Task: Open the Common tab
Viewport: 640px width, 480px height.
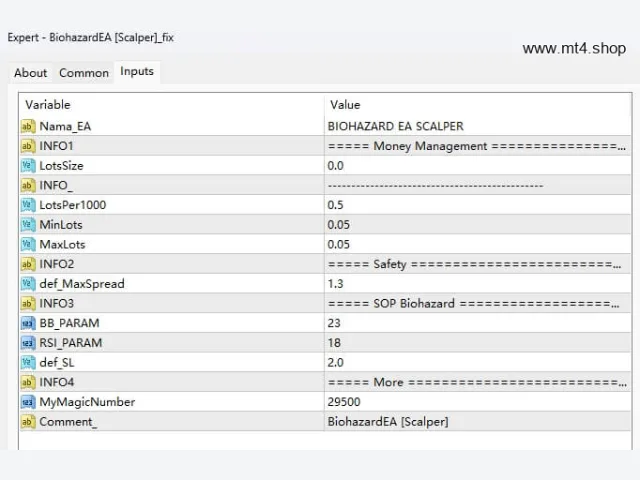Action: 84,73
